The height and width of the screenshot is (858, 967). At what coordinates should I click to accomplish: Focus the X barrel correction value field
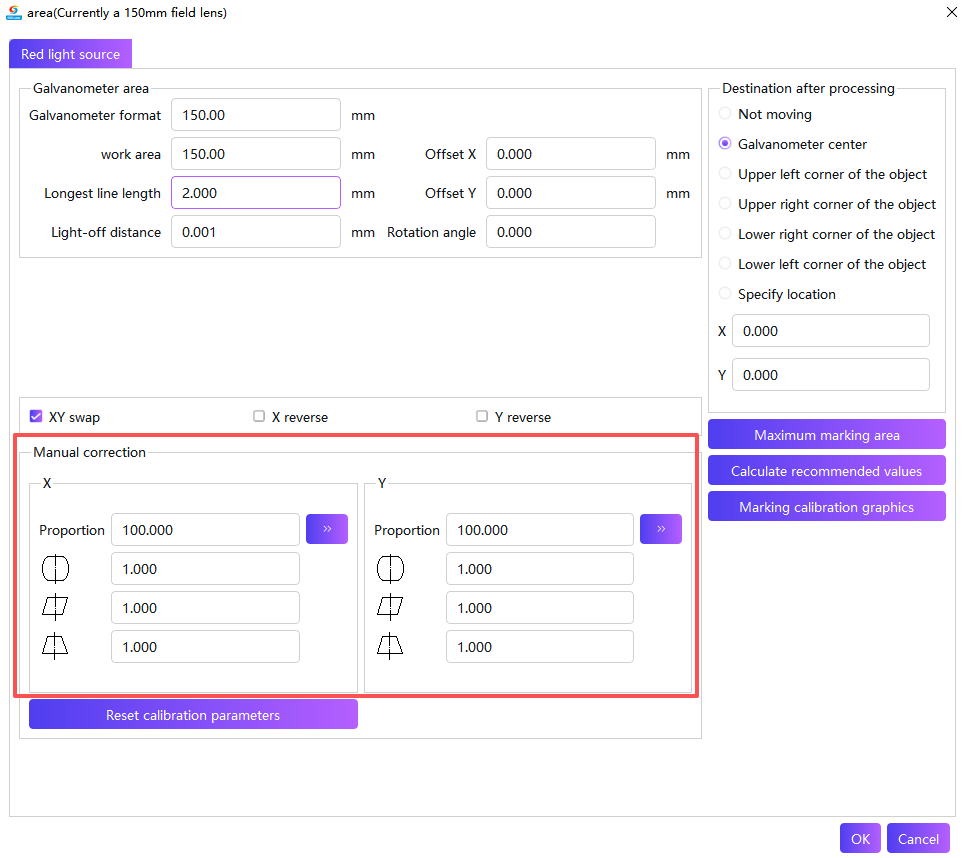click(x=205, y=569)
